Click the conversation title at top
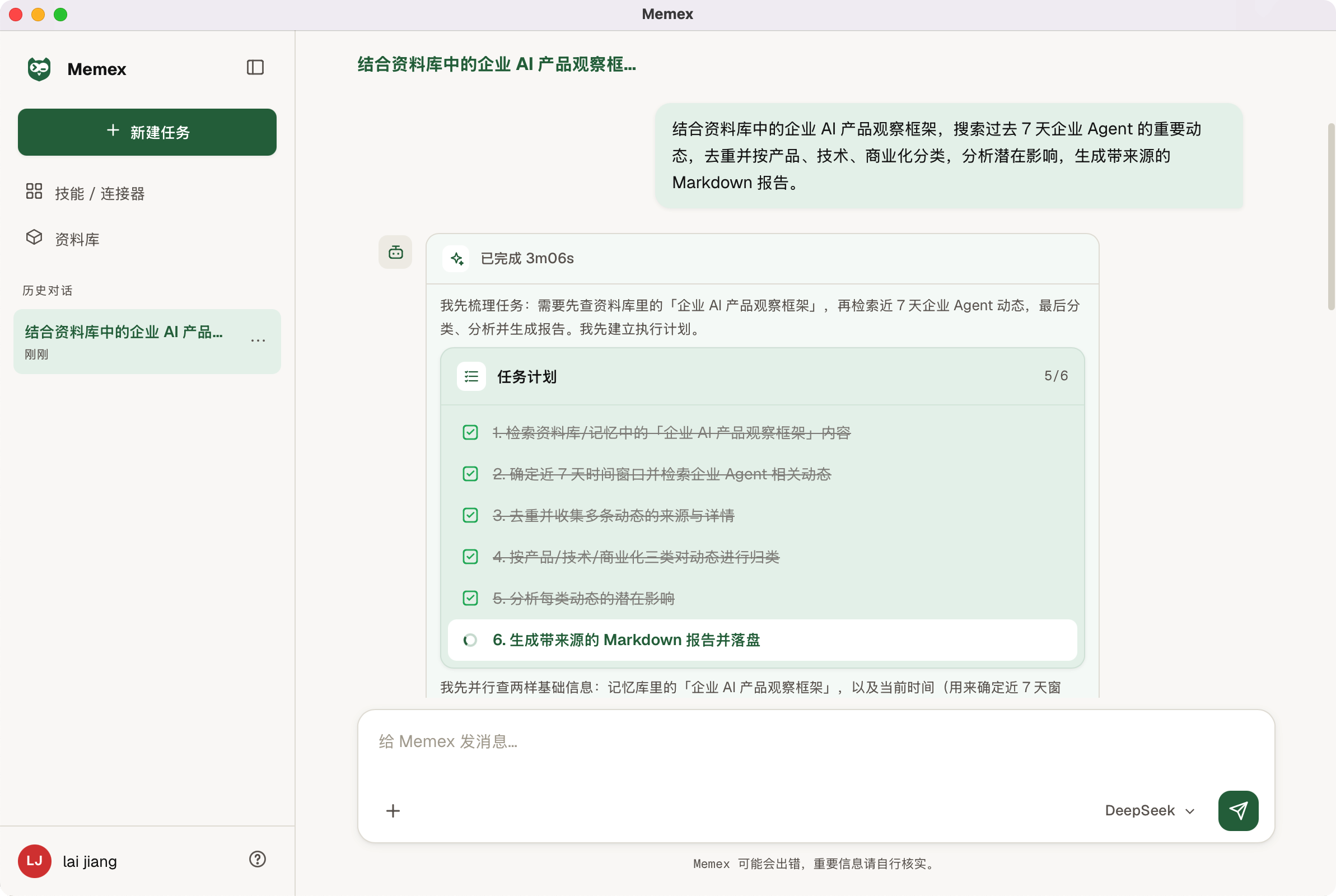Screen dimensions: 1336x896 (496, 64)
